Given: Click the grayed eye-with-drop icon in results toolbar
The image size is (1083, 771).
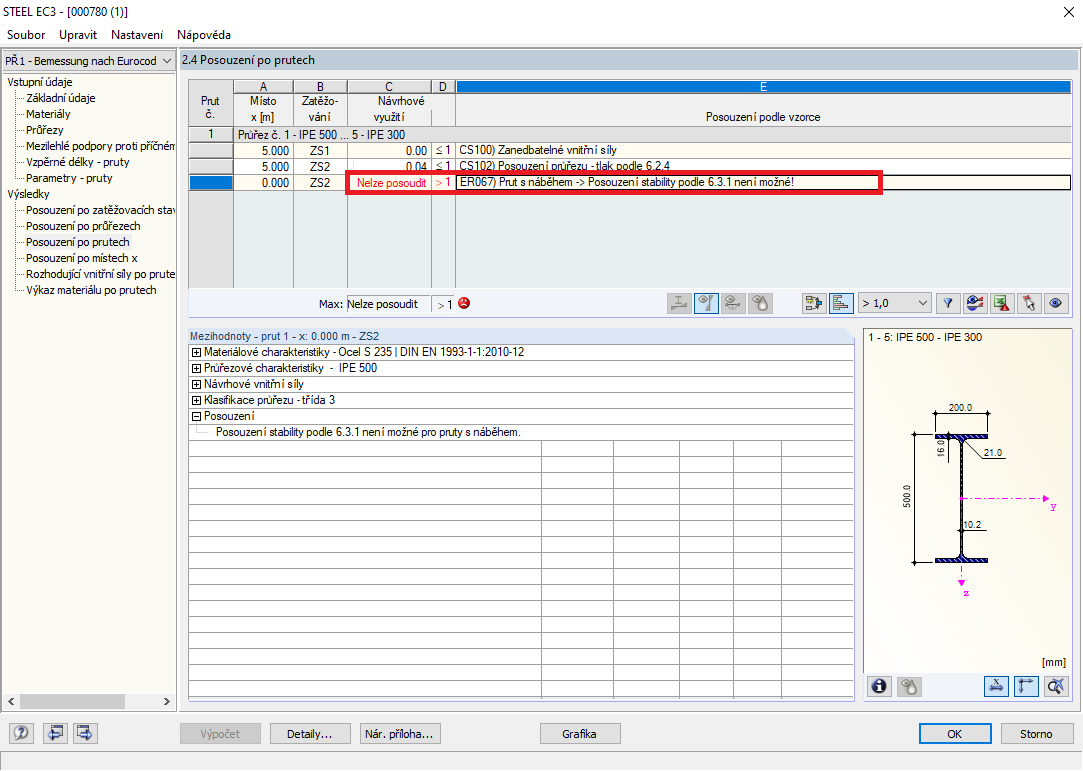Looking at the screenshot, I should pos(760,303).
